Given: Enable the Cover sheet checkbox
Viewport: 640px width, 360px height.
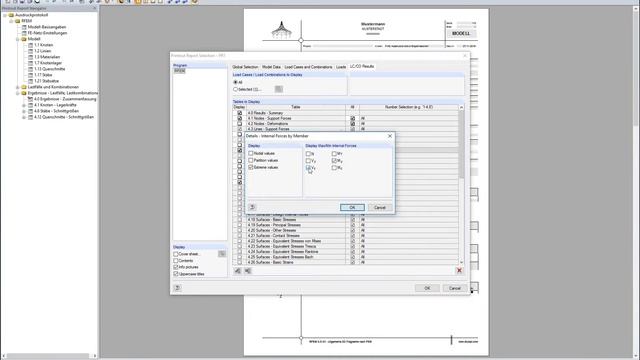Looking at the screenshot, I should click(176, 254).
